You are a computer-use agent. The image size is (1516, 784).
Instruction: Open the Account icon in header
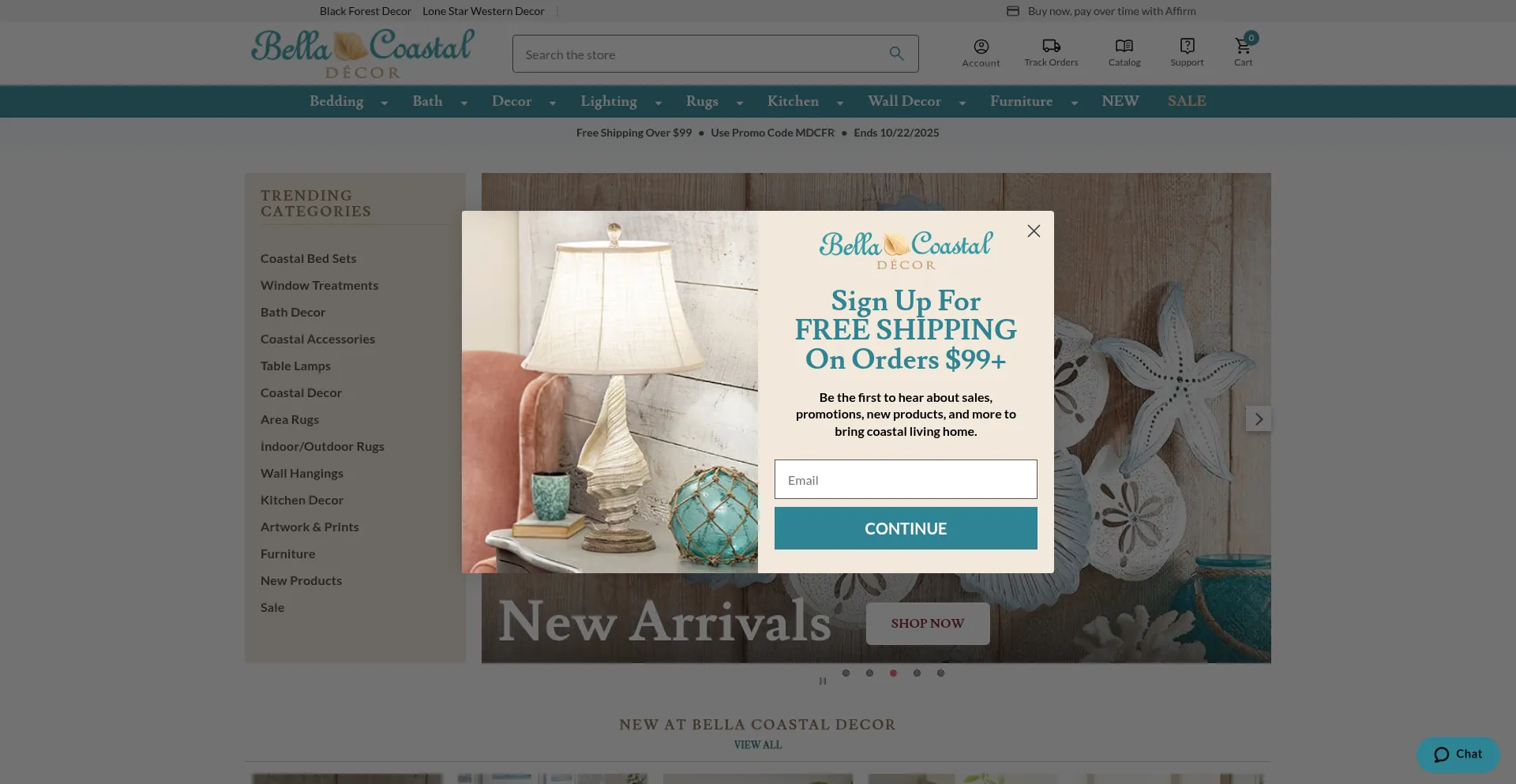tap(981, 47)
